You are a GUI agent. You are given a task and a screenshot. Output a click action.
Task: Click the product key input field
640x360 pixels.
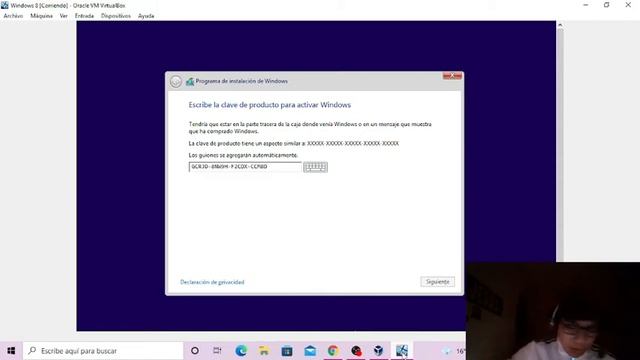pyautogui.click(x=245, y=167)
